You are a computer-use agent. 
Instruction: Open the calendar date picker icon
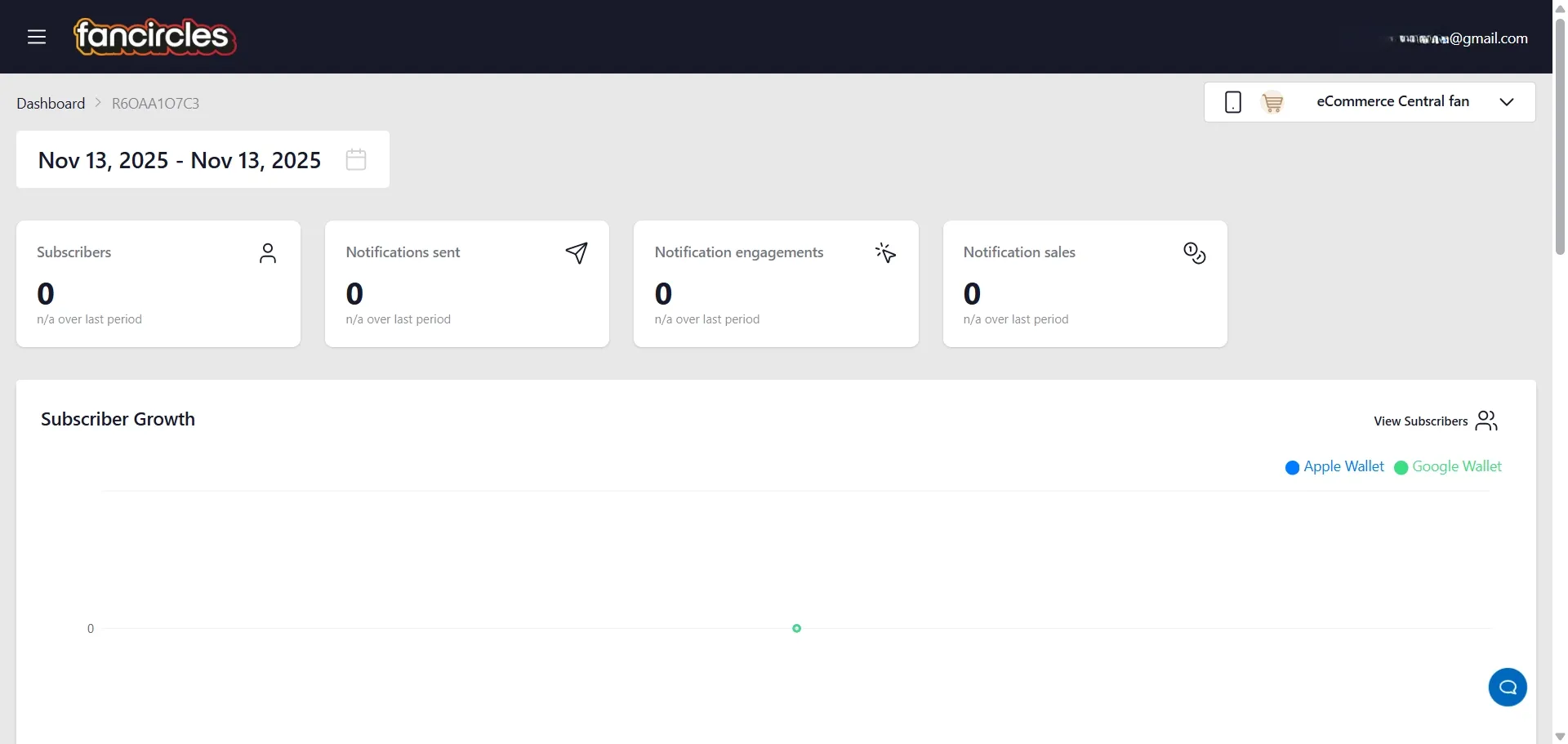click(x=356, y=159)
